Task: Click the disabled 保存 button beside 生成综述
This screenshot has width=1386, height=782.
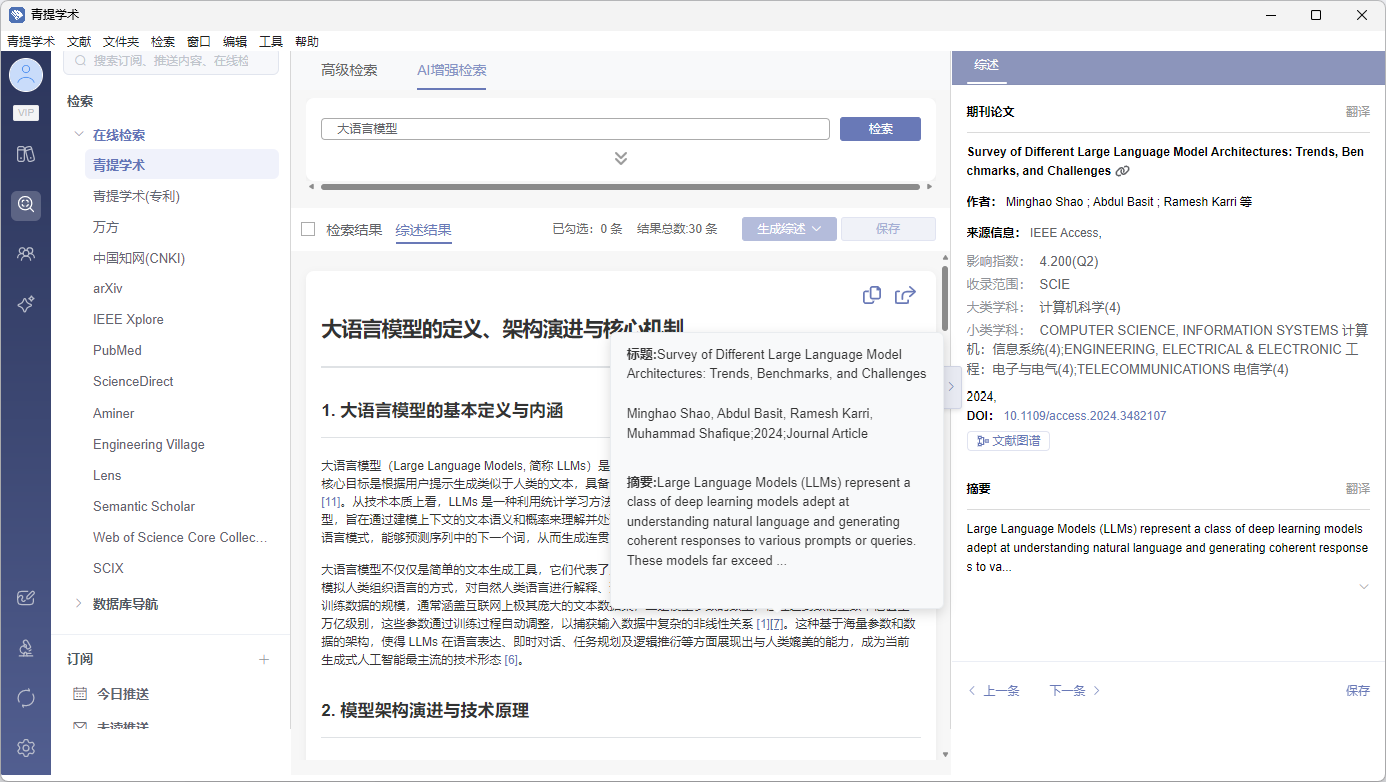Action: 888,229
